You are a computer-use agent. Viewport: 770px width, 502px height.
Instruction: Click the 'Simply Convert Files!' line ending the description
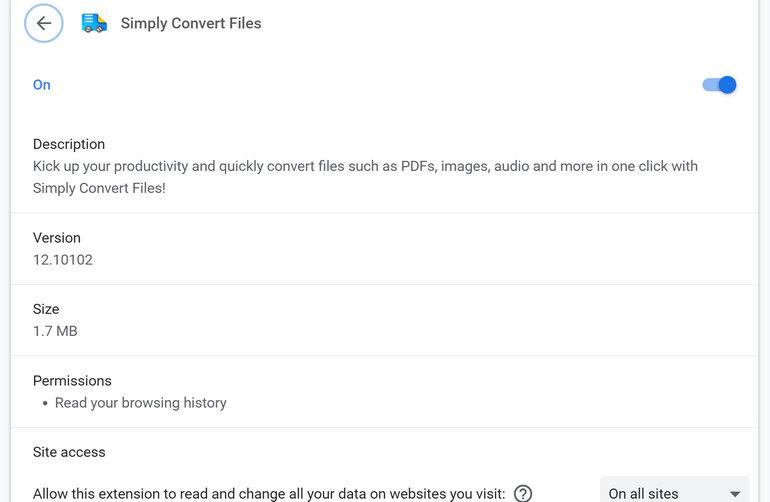[x=99, y=188]
